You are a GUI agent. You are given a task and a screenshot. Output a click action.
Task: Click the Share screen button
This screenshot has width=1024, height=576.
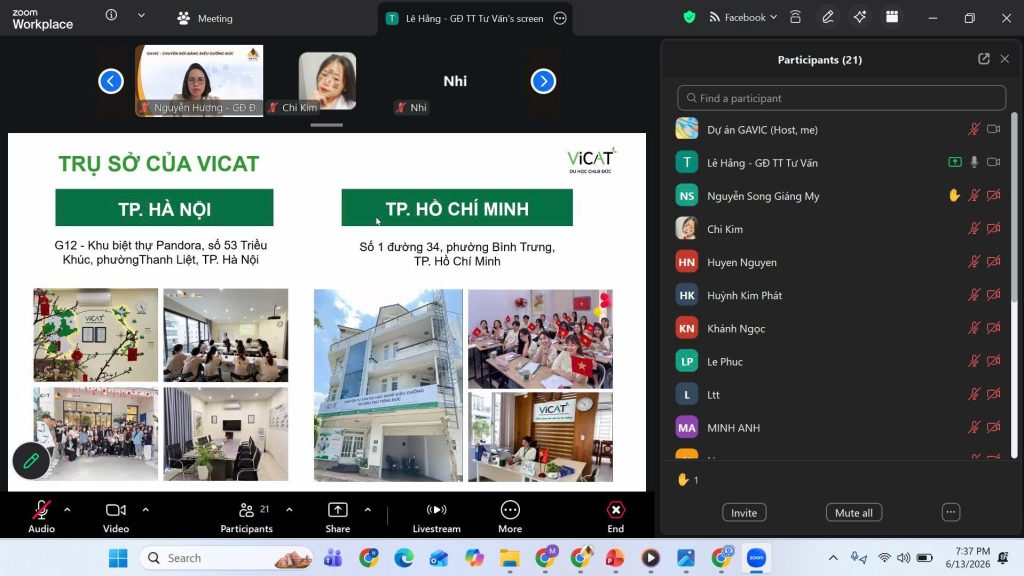(x=338, y=517)
